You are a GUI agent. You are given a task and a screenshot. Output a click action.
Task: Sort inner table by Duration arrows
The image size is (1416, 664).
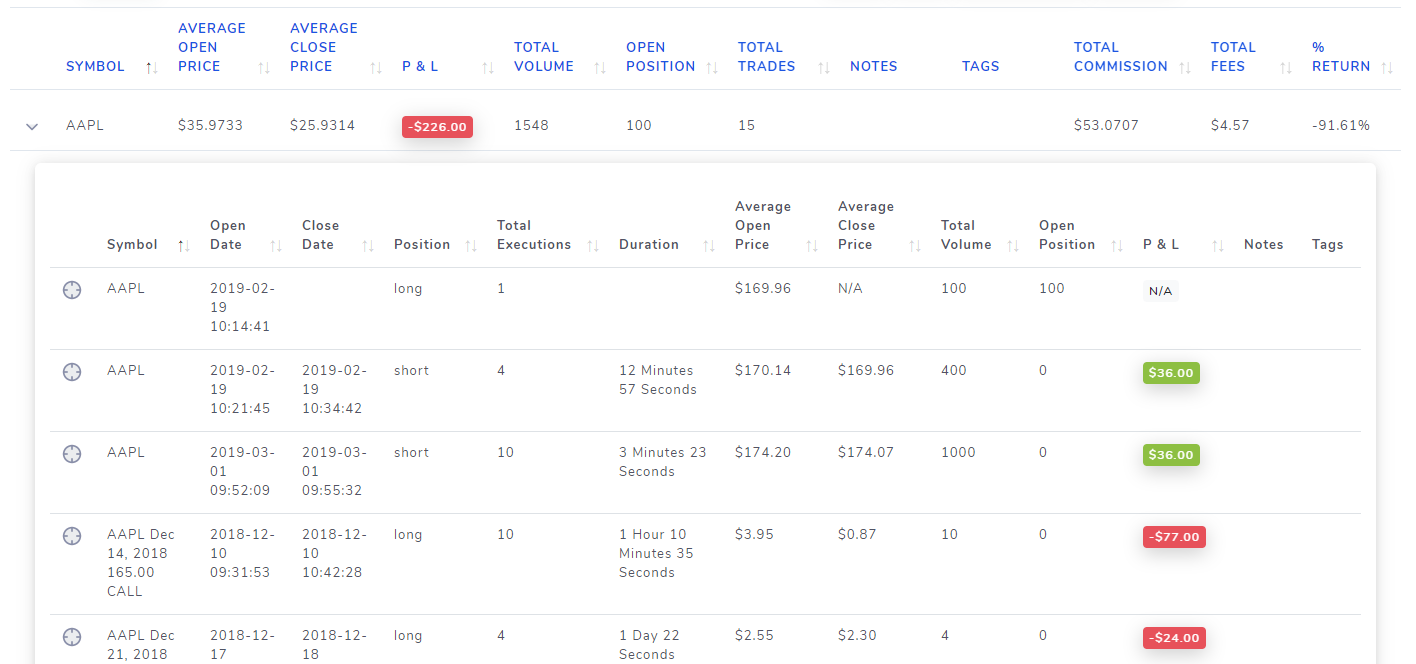pos(708,245)
